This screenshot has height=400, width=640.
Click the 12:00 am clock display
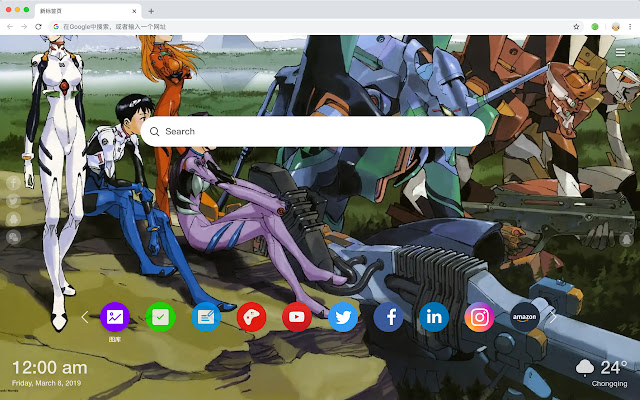point(50,368)
